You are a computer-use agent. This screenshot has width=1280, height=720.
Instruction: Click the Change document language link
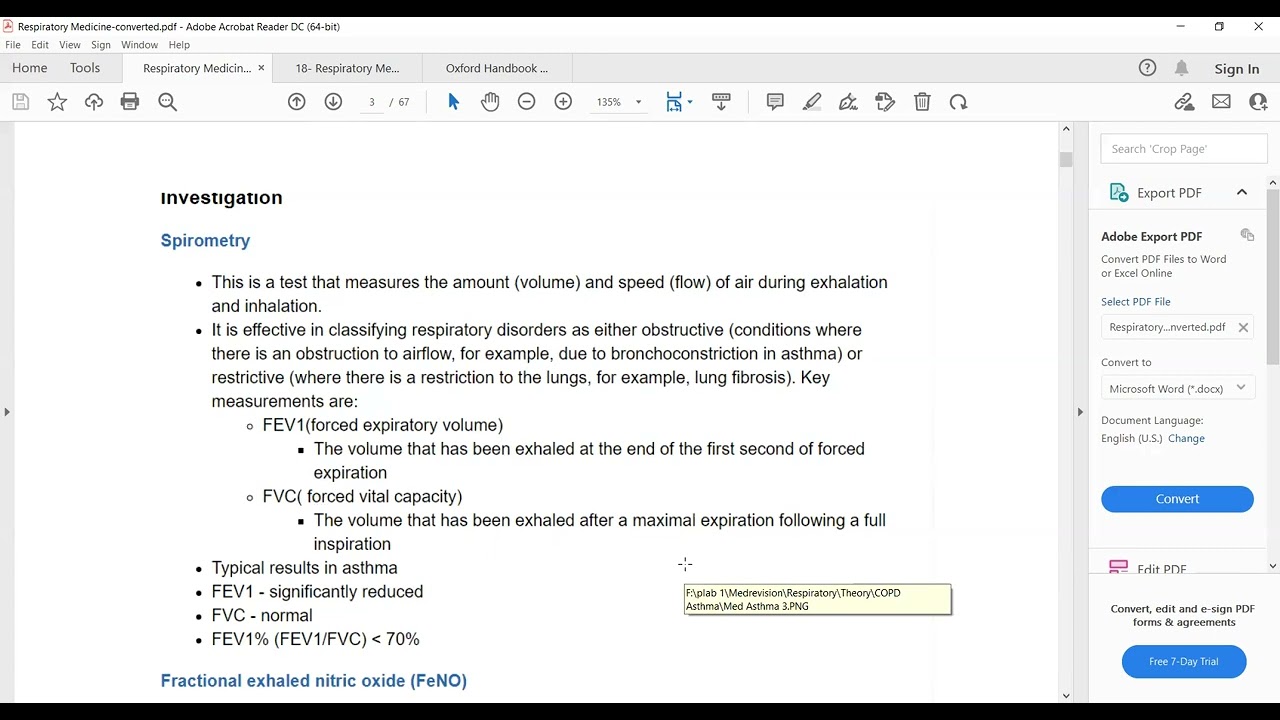pyautogui.click(x=1186, y=438)
